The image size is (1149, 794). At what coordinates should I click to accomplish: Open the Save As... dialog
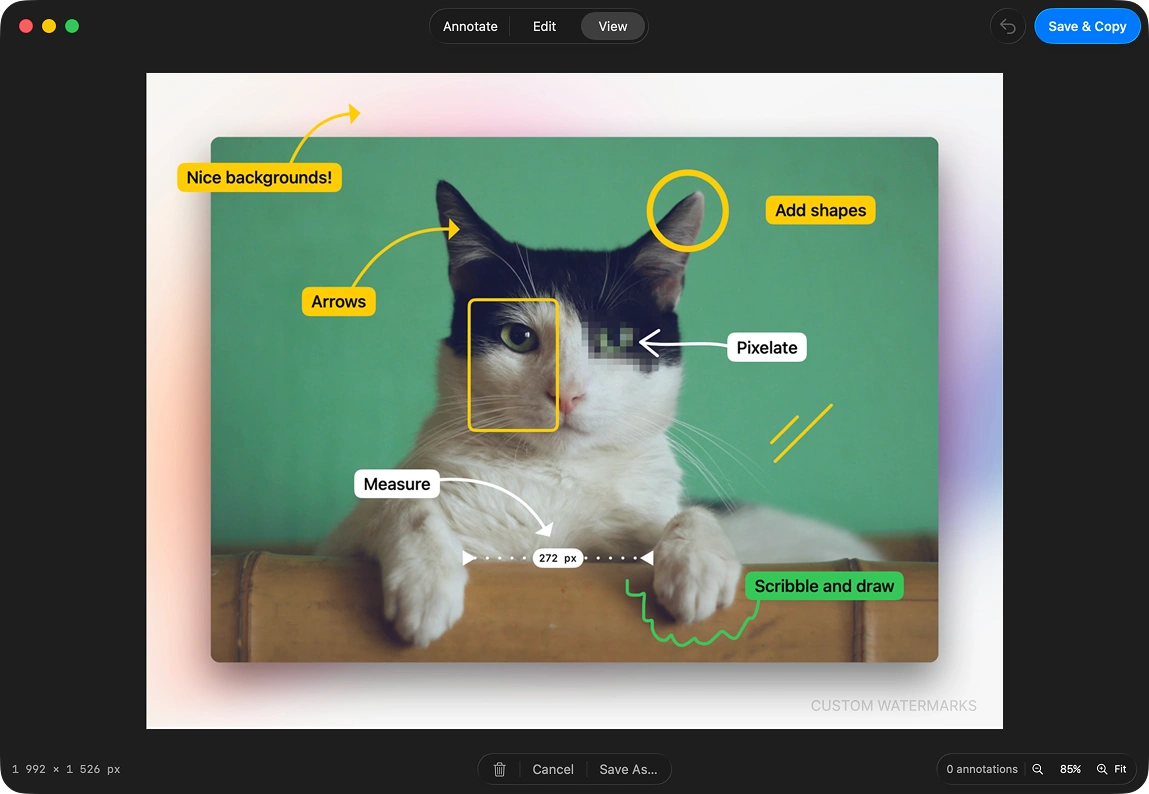tap(628, 769)
